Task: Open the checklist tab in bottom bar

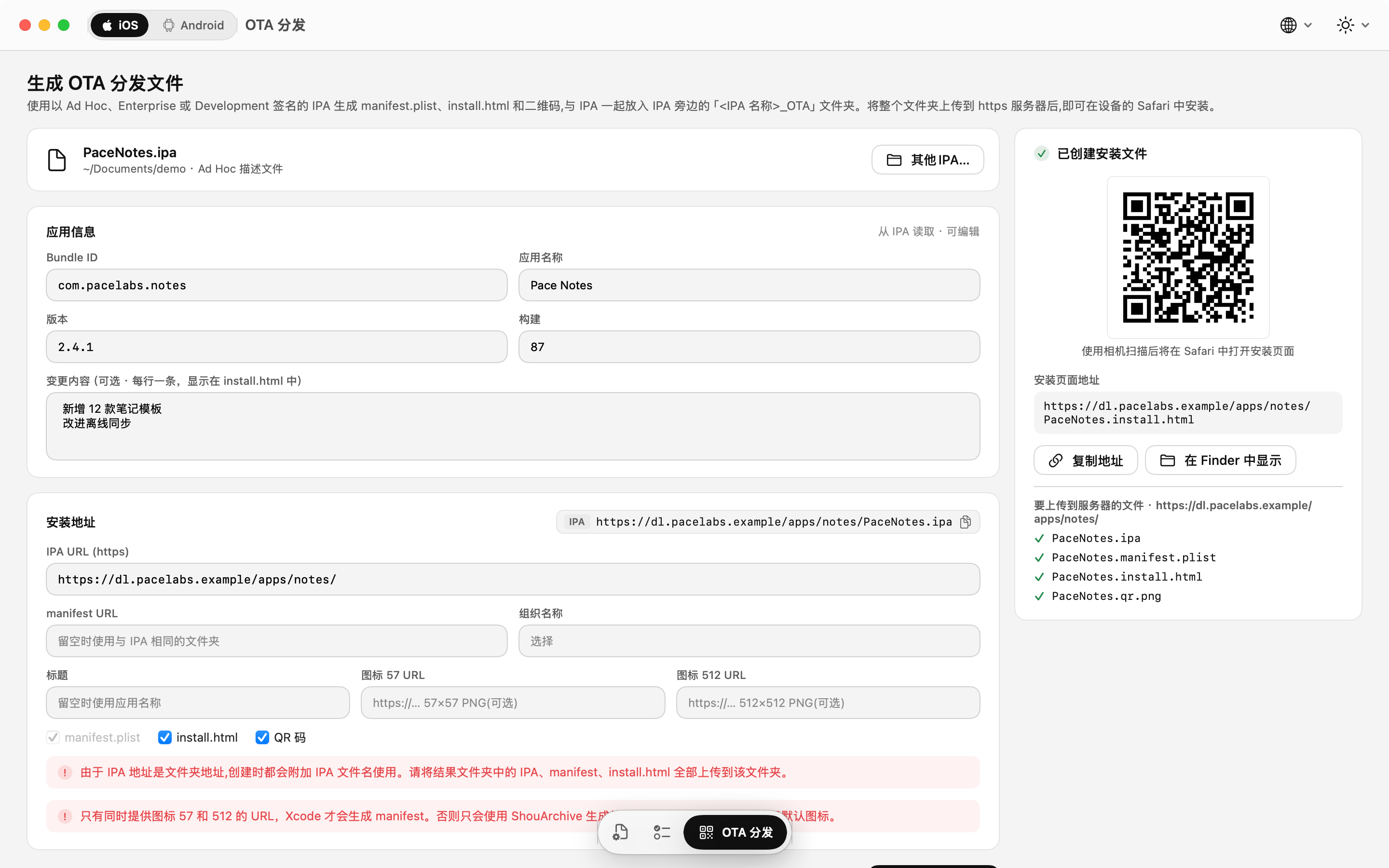Action: [x=662, y=832]
